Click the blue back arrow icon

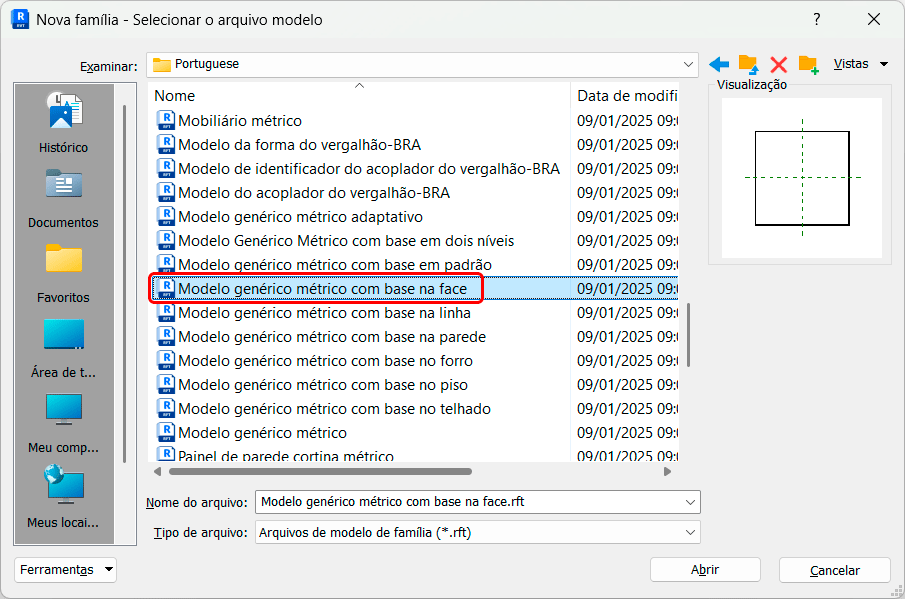(x=719, y=64)
